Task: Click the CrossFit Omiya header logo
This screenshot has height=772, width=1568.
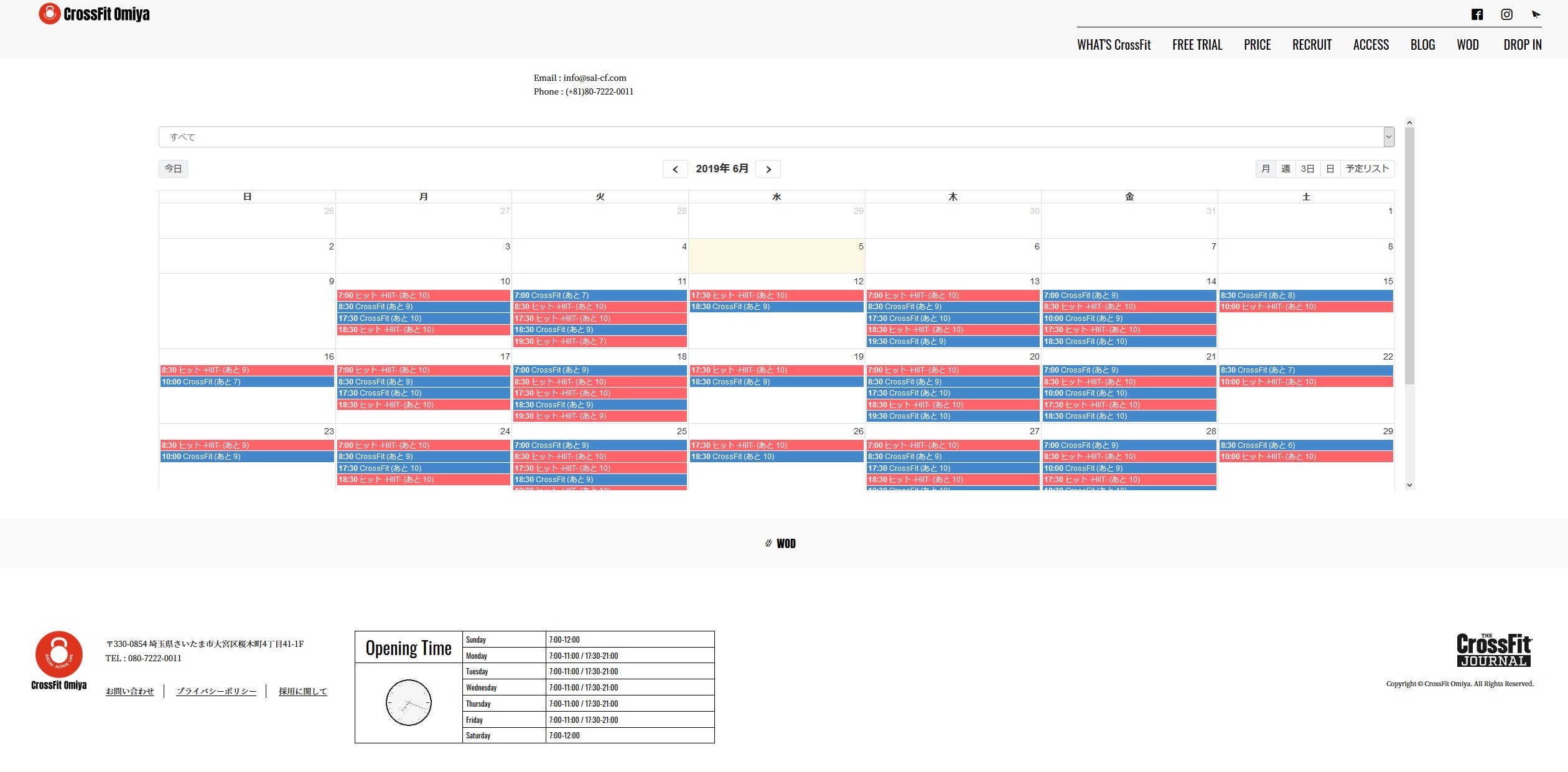Action: 94,14
